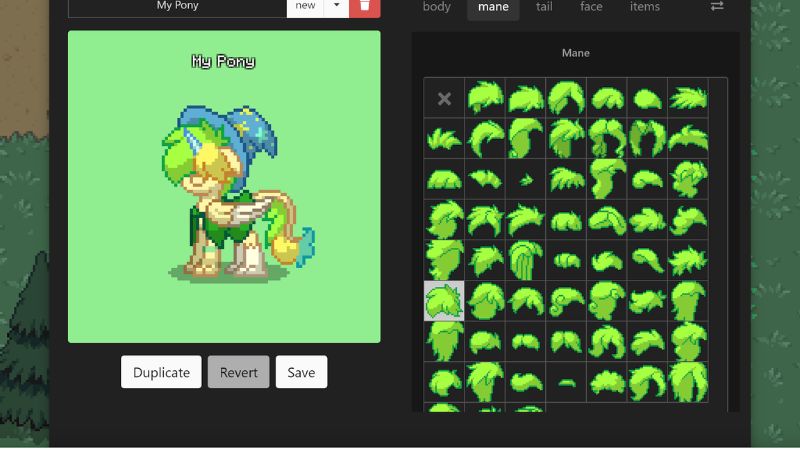Click the swap arrows icon beside items tab
Image resolution: width=800 pixels, height=450 pixels.
tap(717, 6)
